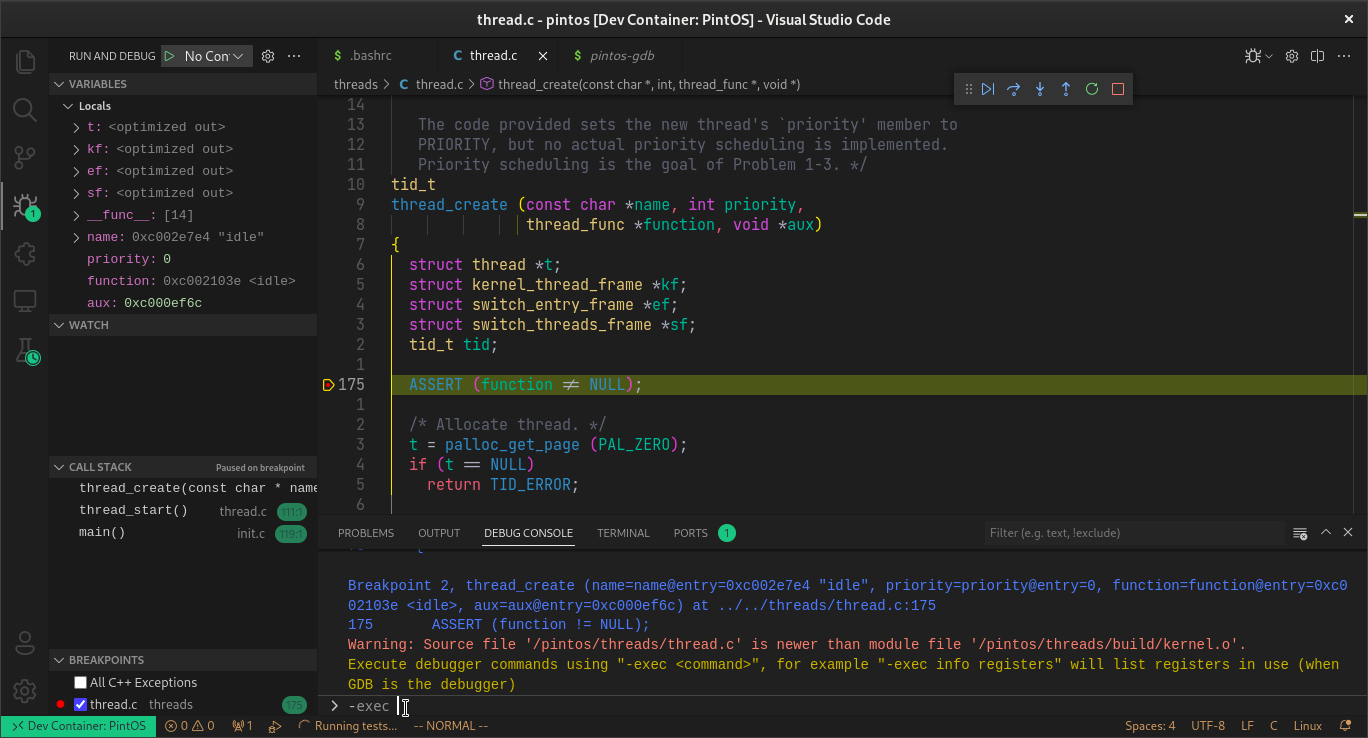Image resolution: width=1368 pixels, height=738 pixels.
Task: Click threads breadcrumb segment
Action: (355, 85)
